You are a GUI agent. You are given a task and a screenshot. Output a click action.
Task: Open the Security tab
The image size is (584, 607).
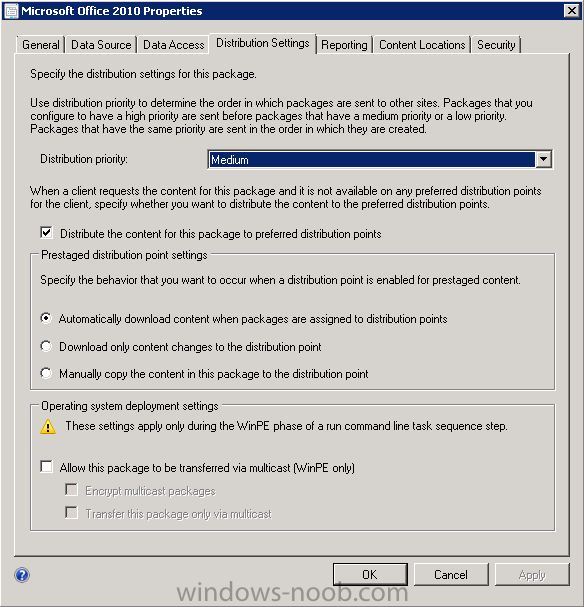496,45
